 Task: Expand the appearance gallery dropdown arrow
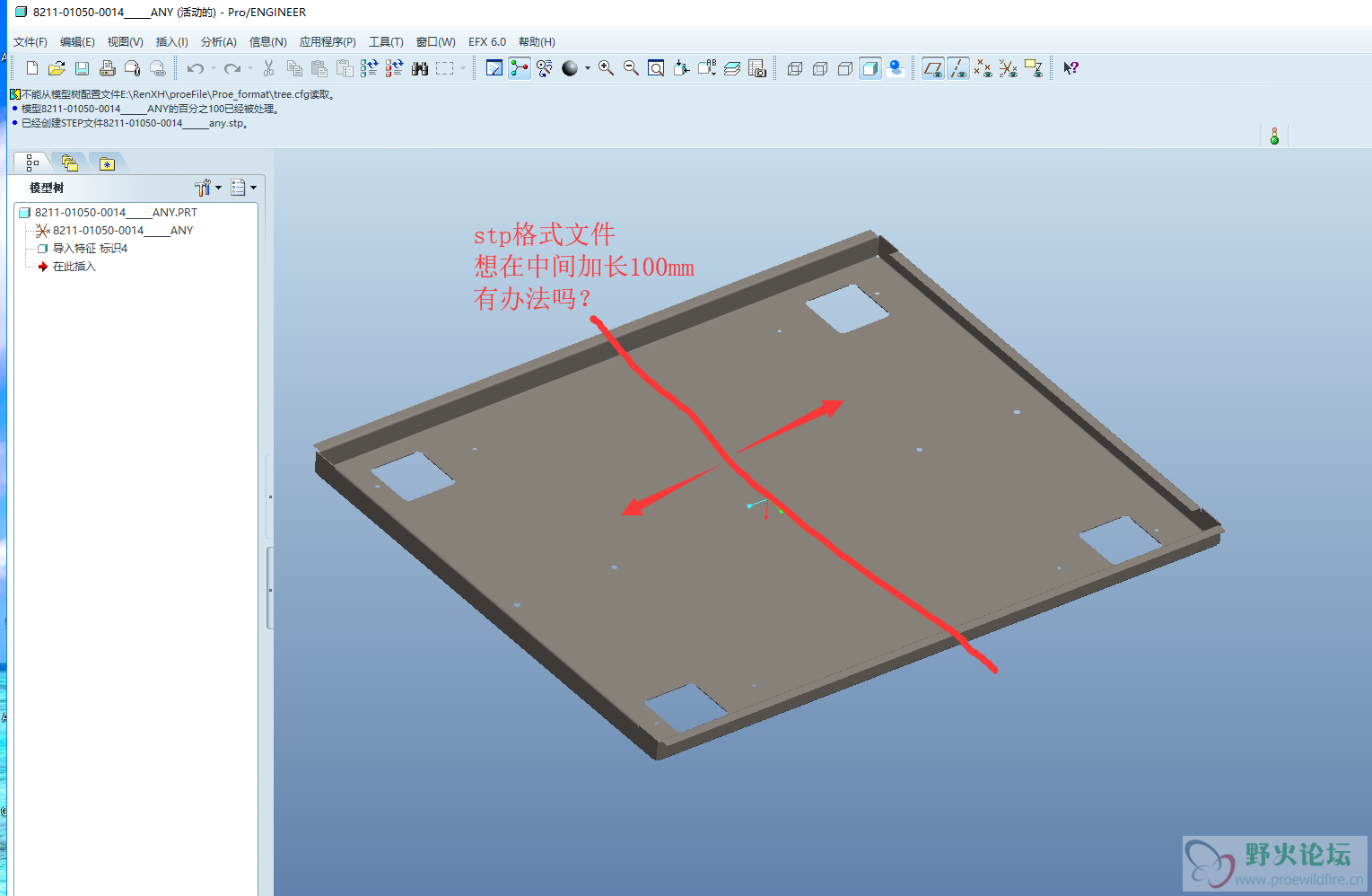coord(588,68)
